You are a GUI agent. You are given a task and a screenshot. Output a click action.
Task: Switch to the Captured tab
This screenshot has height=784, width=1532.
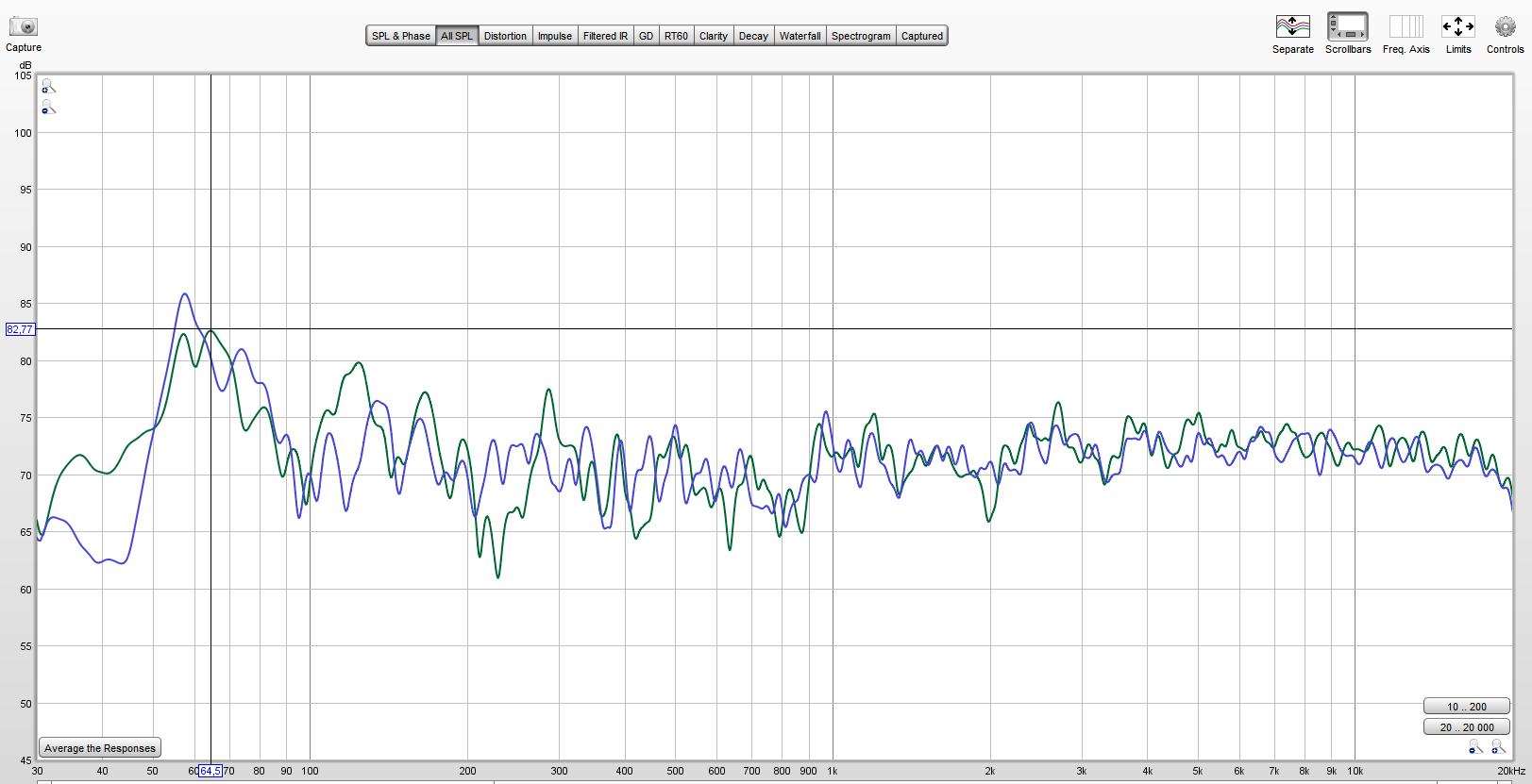[x=922, y=36]
